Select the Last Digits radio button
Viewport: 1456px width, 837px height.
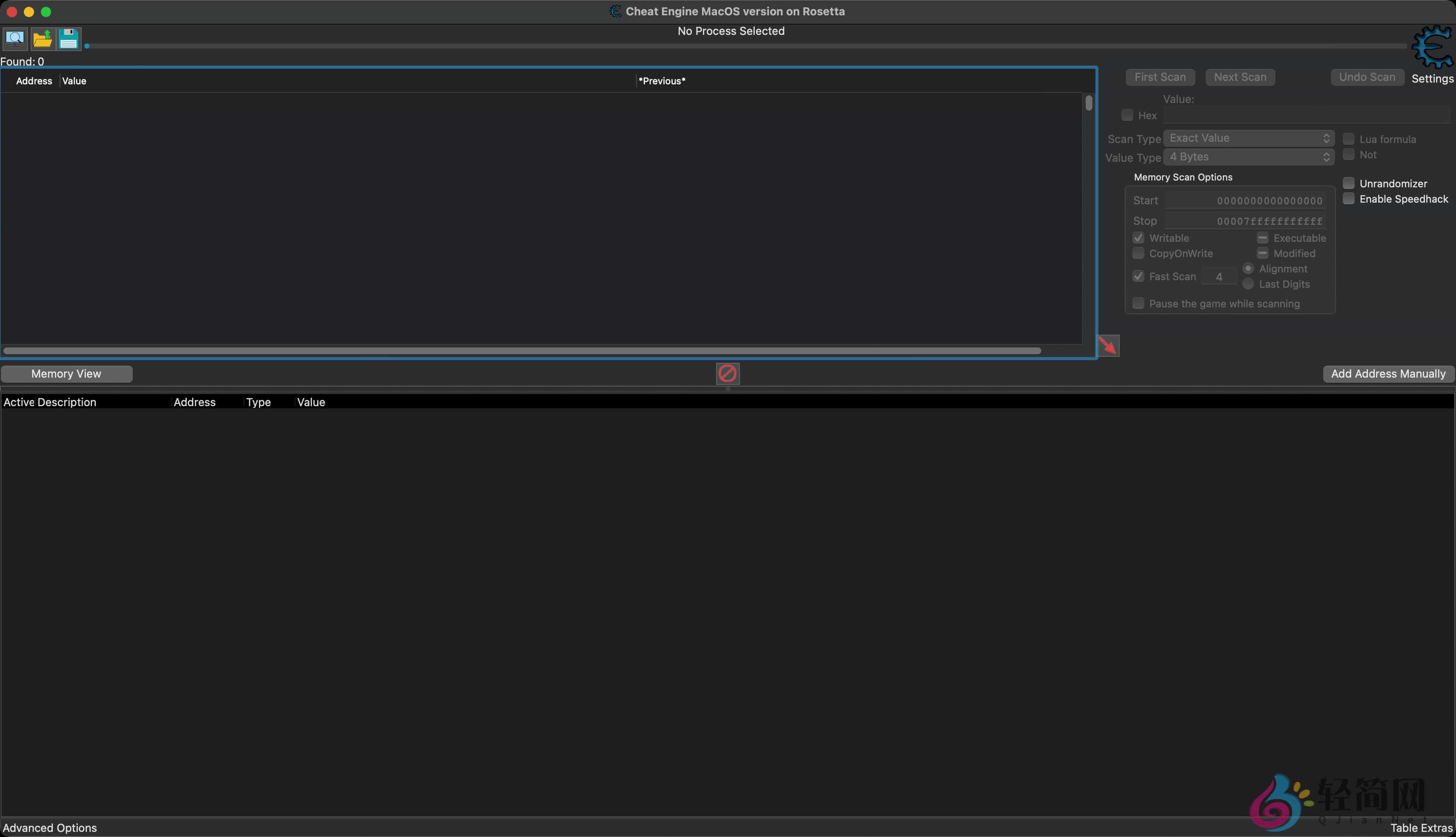1248,284
